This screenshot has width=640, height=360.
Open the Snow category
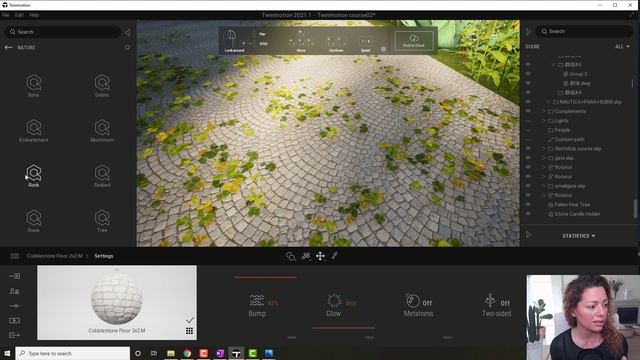point(33,221)
